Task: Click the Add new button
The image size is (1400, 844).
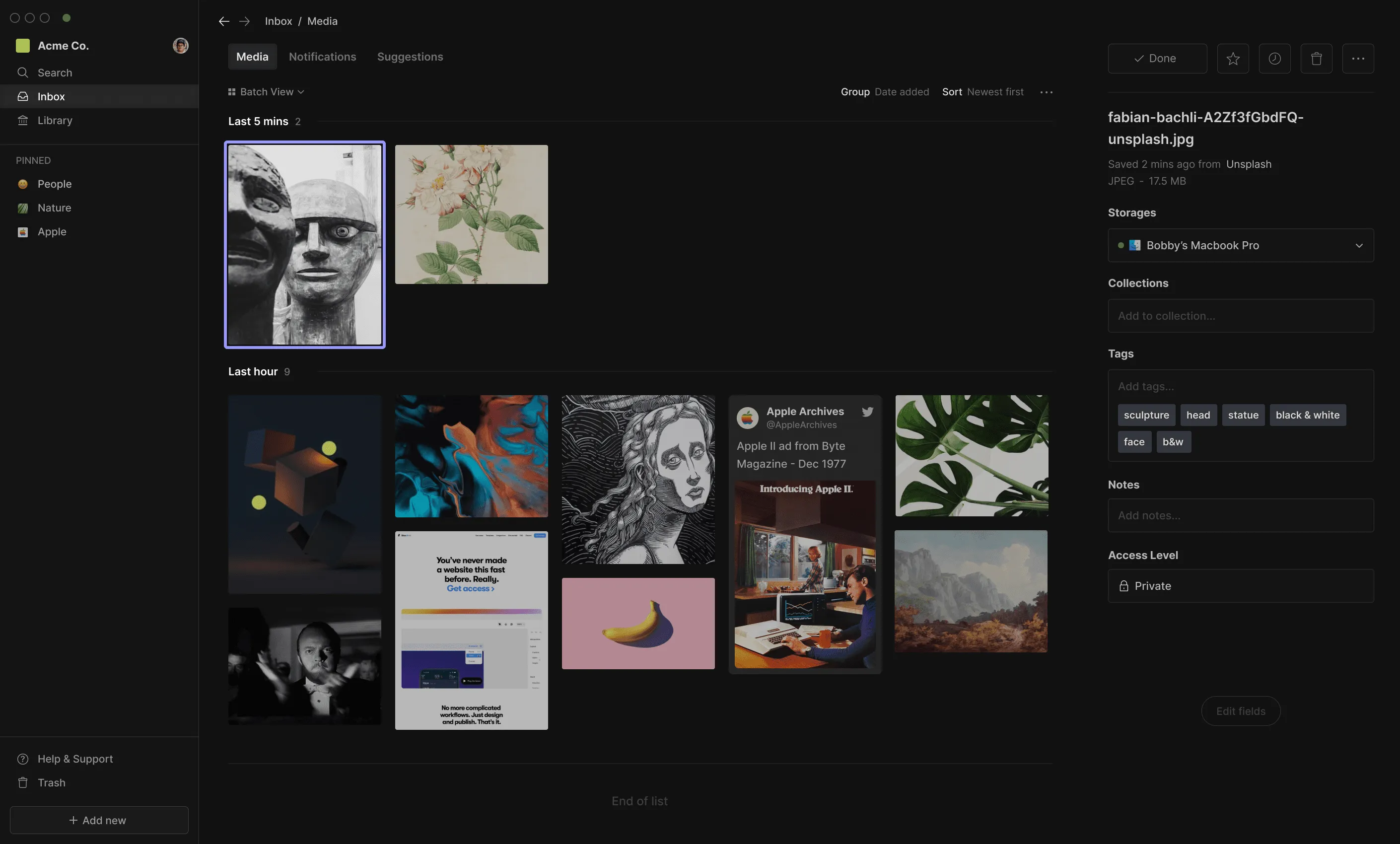Action: (99, 820)
